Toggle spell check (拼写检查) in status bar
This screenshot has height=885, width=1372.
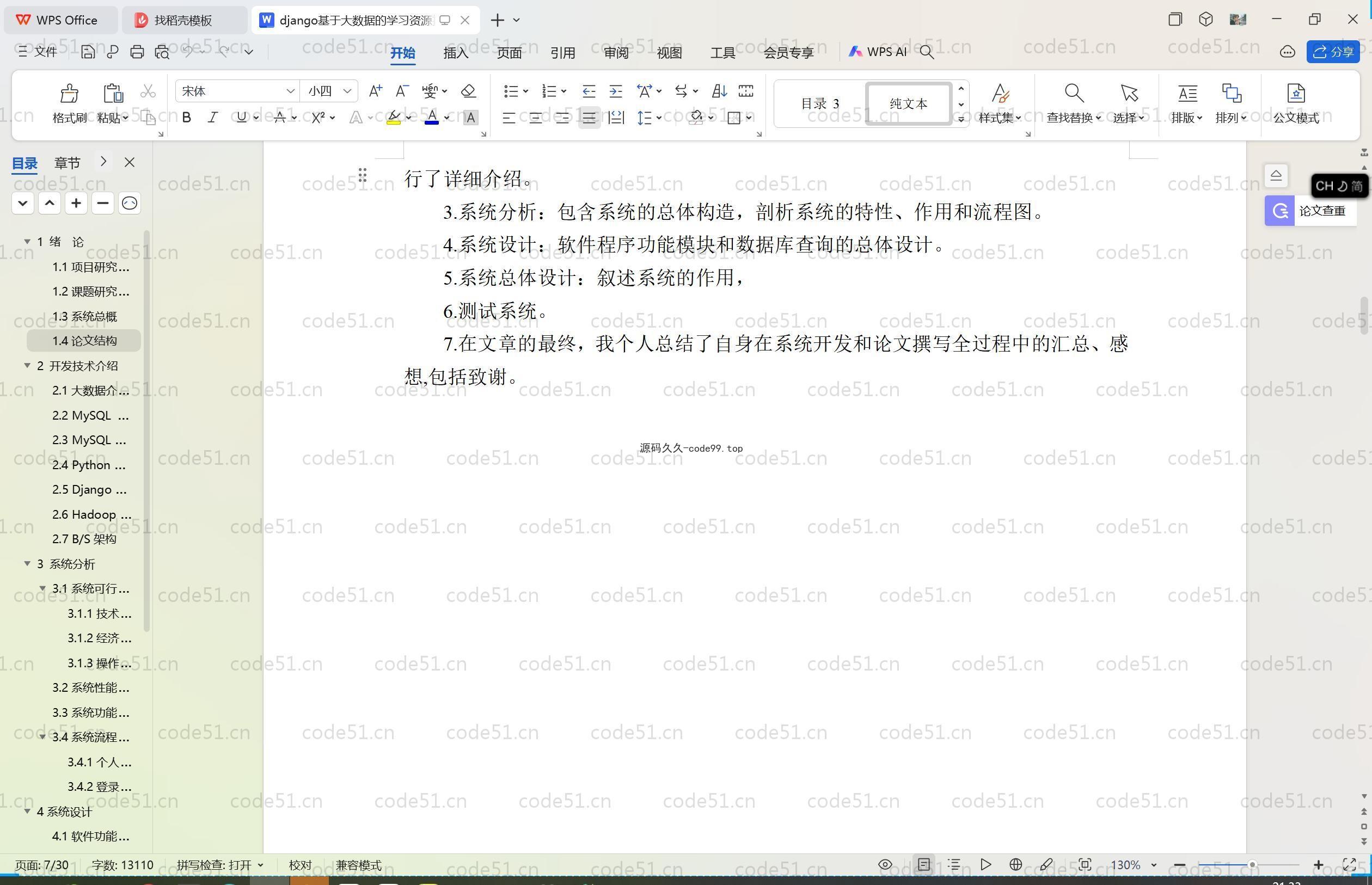tap(219, 865)
